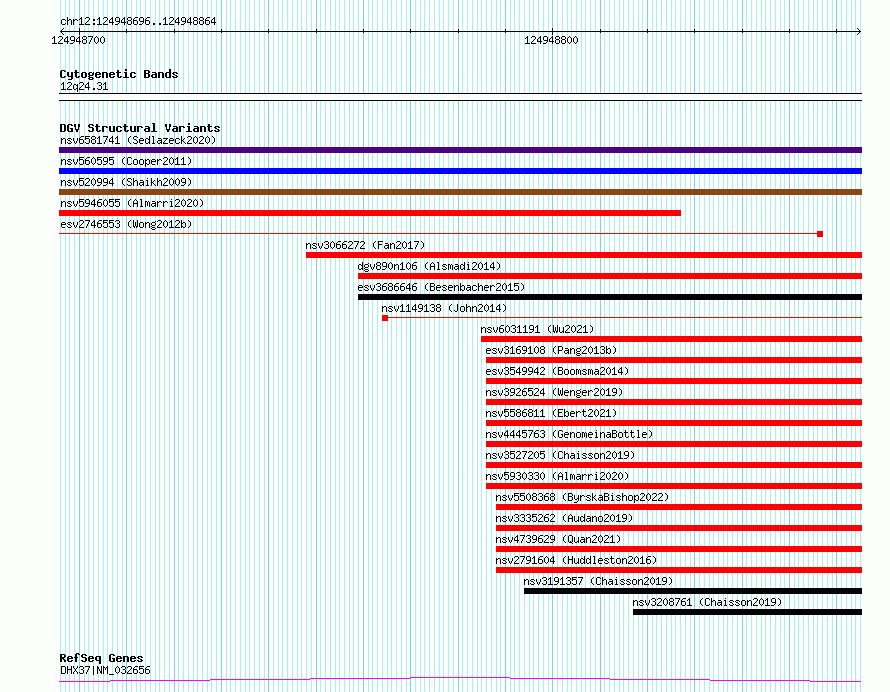Select the blue nsv560595 Cooper2011 bar
Image resolution: width=890 pixels, height=692 pixels.
460,171
